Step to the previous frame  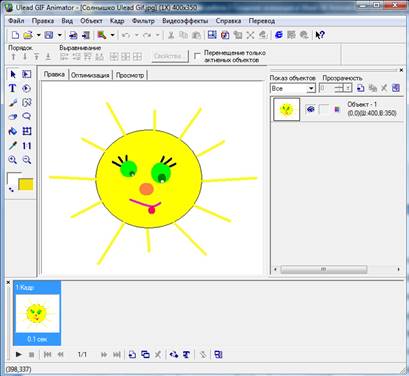point(60,355)
